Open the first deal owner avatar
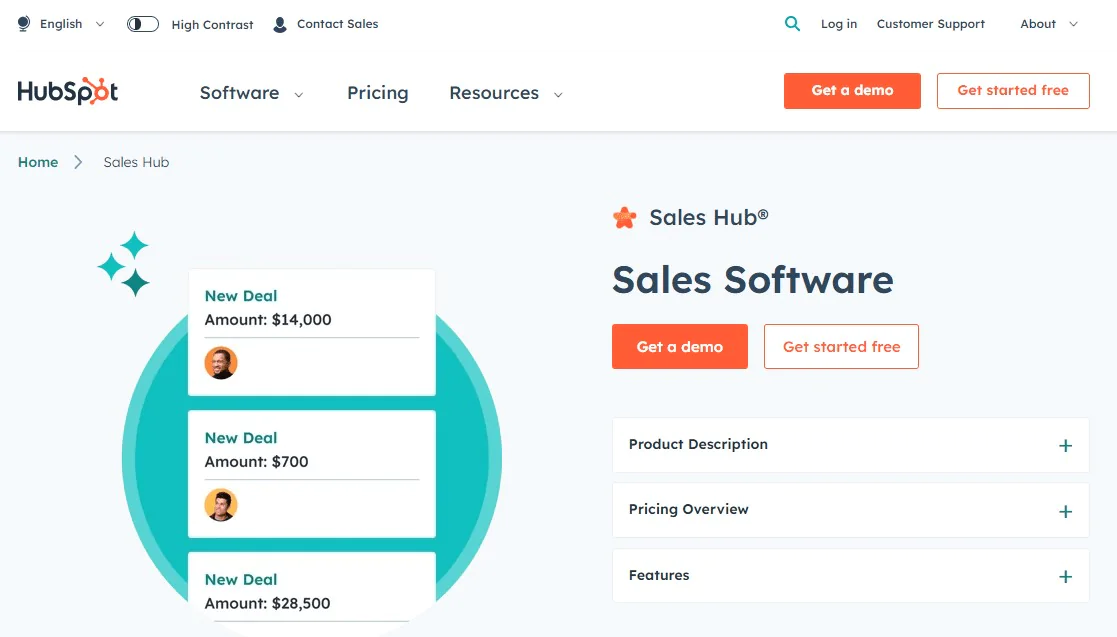 coord(221,363)
